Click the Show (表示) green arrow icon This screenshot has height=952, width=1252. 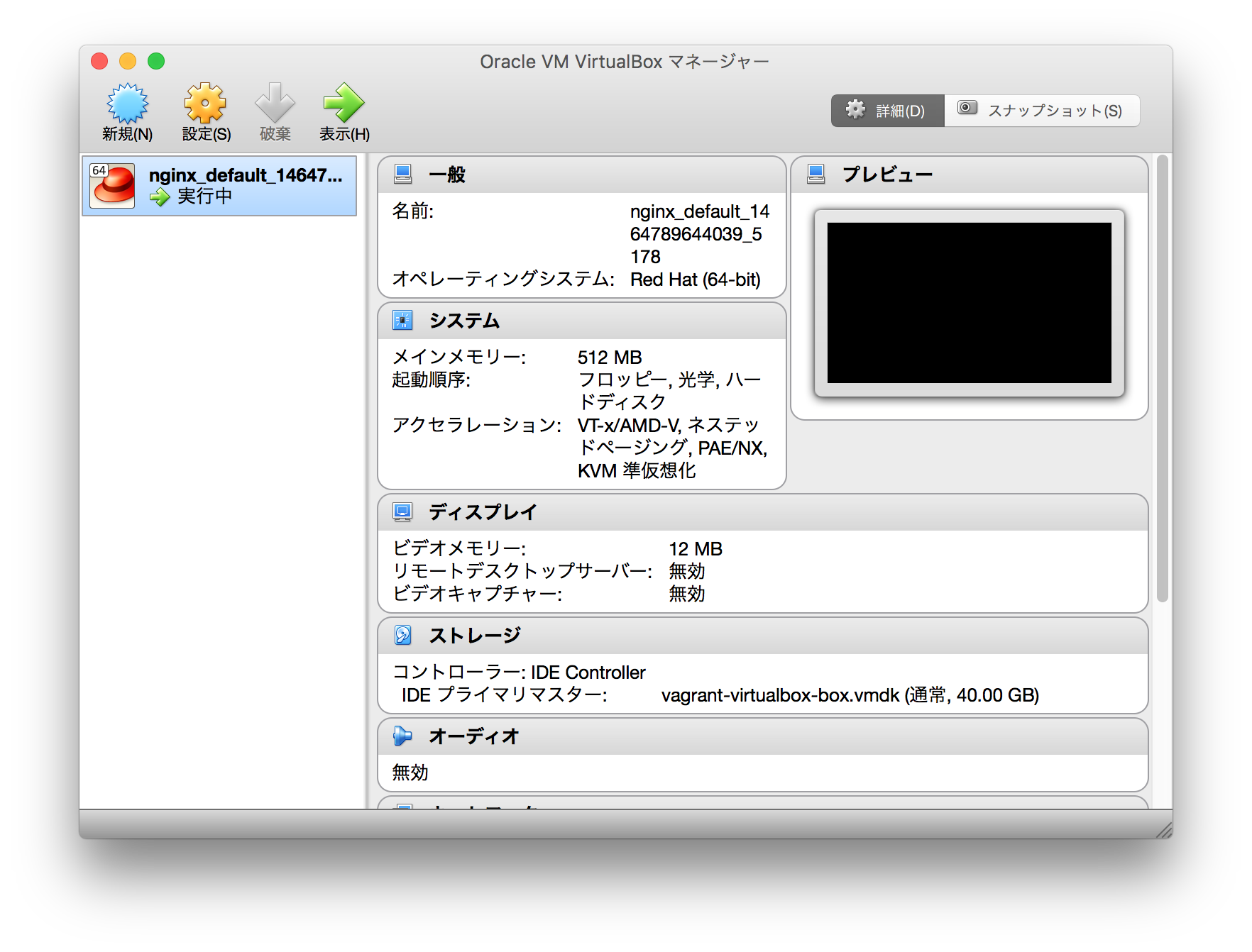(344, 104)
